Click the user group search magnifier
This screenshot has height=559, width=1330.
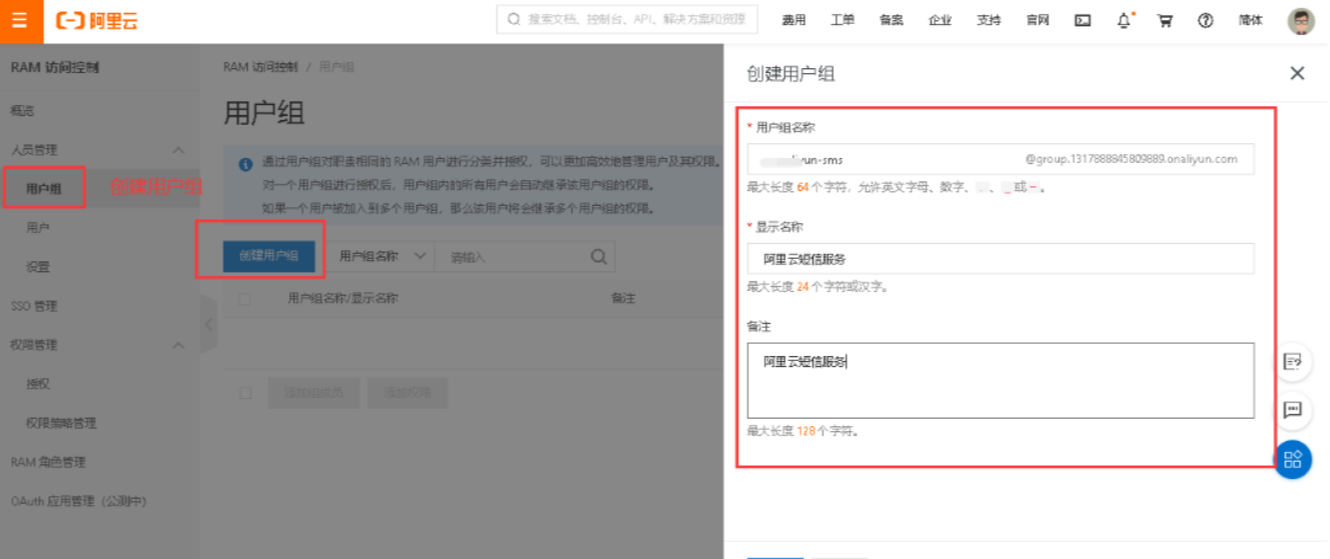[599, 256]
